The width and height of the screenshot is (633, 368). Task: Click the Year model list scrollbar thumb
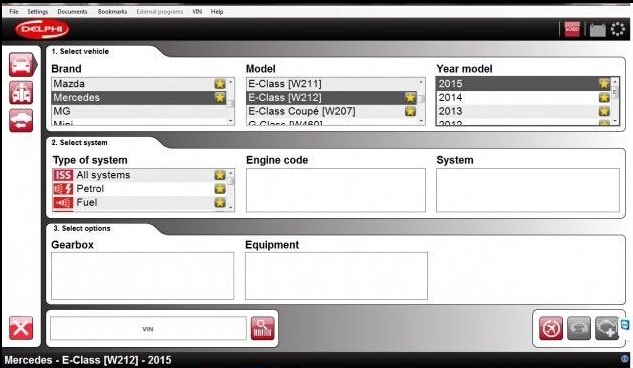point(615,93)
